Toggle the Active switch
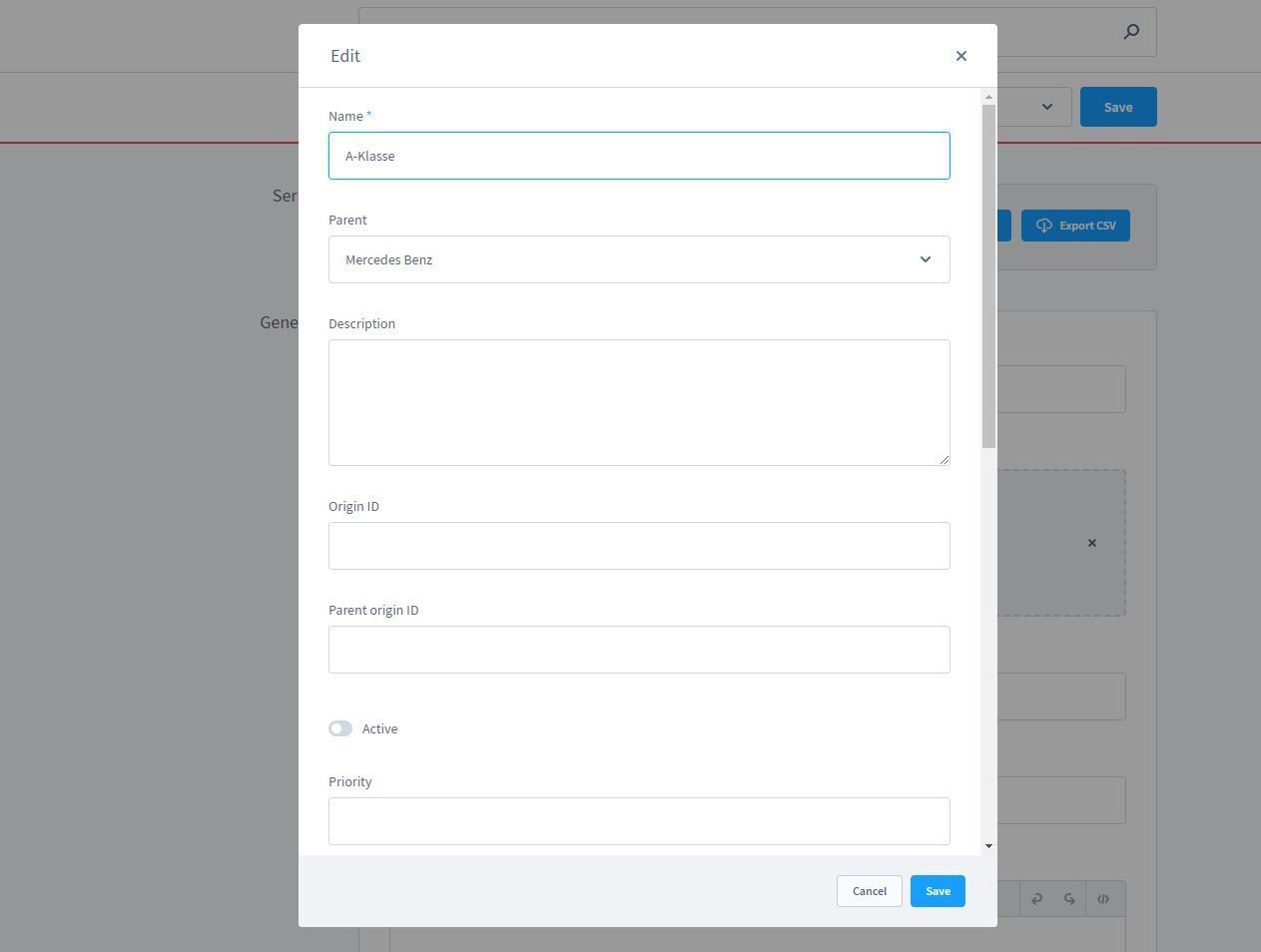 pos(340,728)
